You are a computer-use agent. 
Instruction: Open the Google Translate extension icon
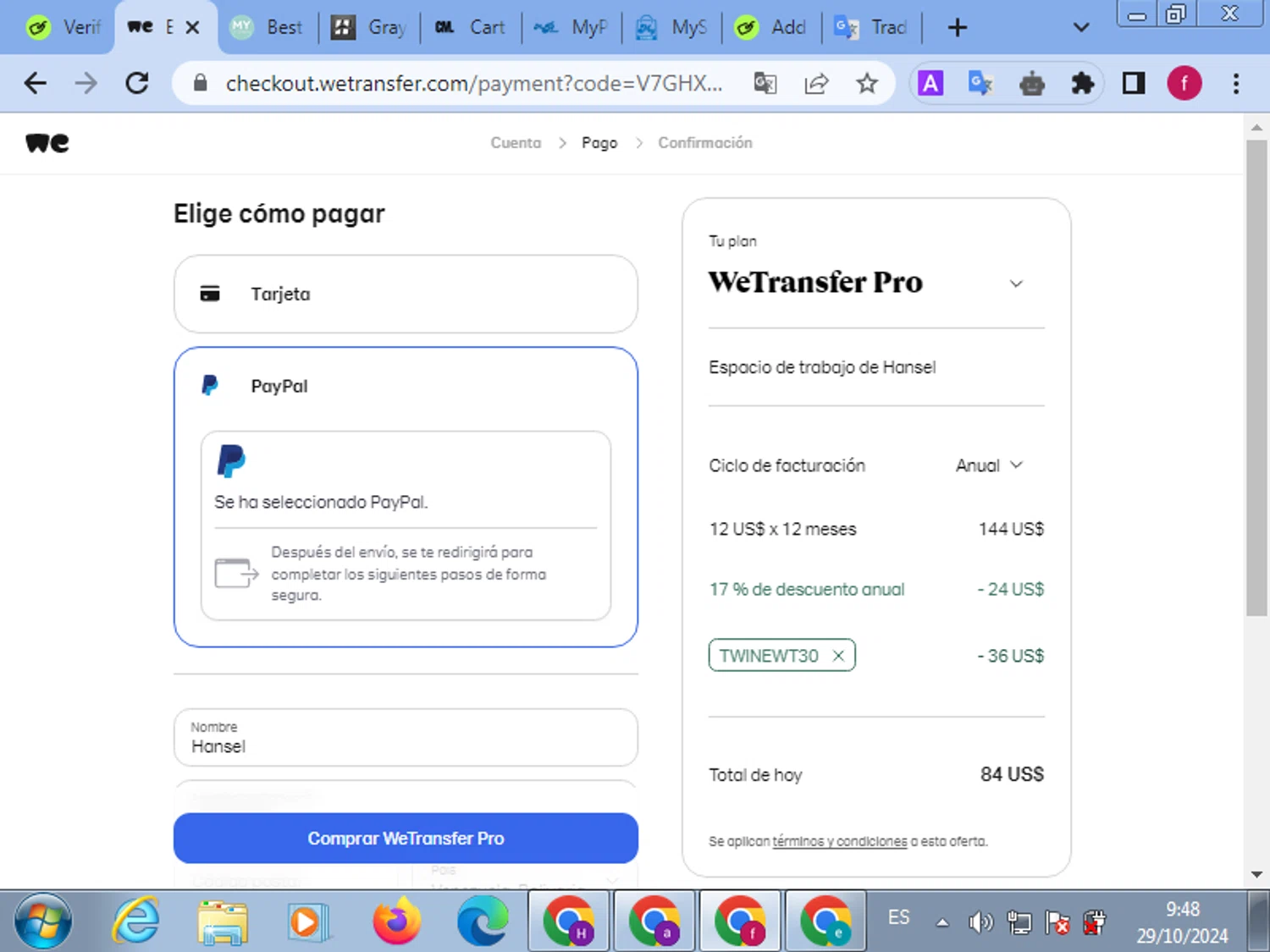pyautogui.click(x=980, y=83)
